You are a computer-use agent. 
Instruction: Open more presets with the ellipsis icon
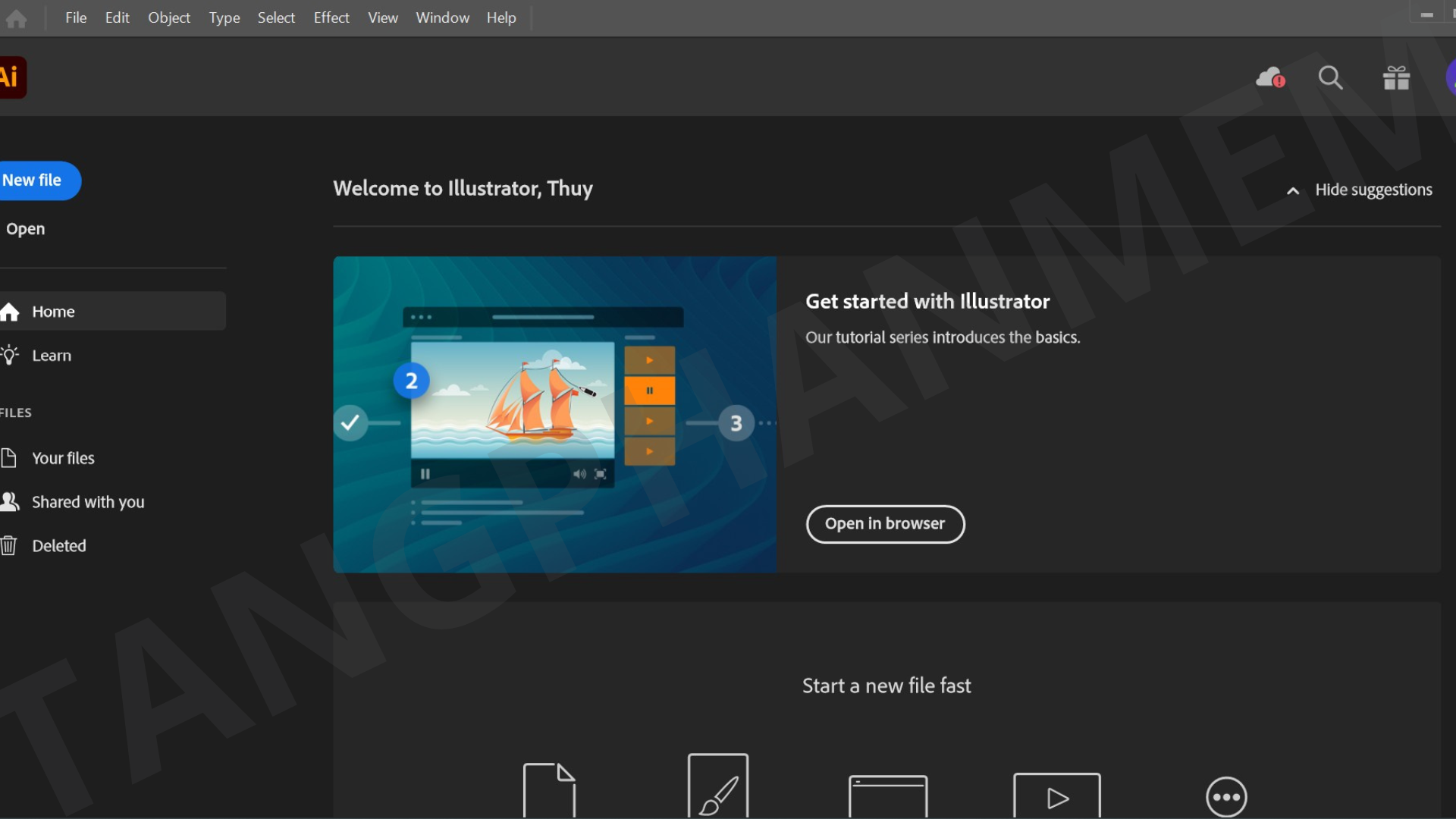(1226, 797)
